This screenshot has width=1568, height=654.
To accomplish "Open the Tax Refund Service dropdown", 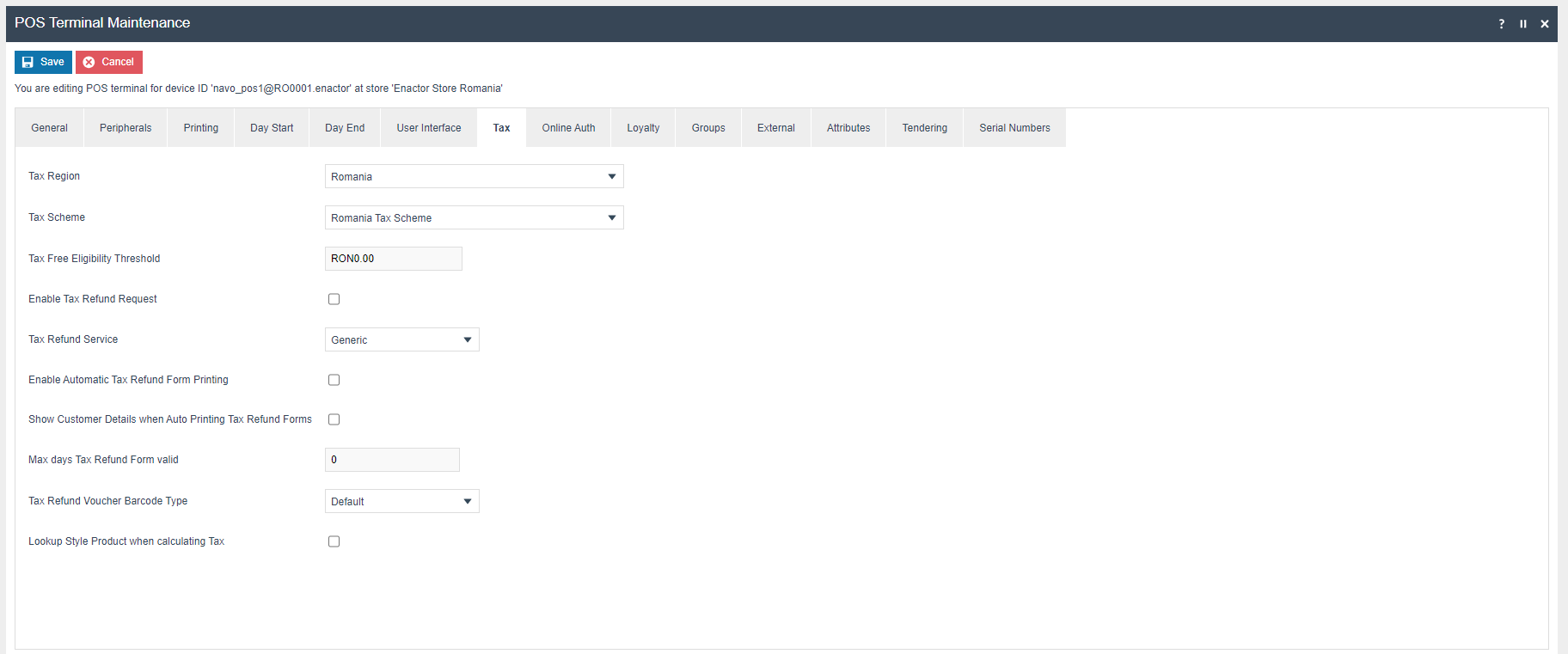I will coord(401,339).
